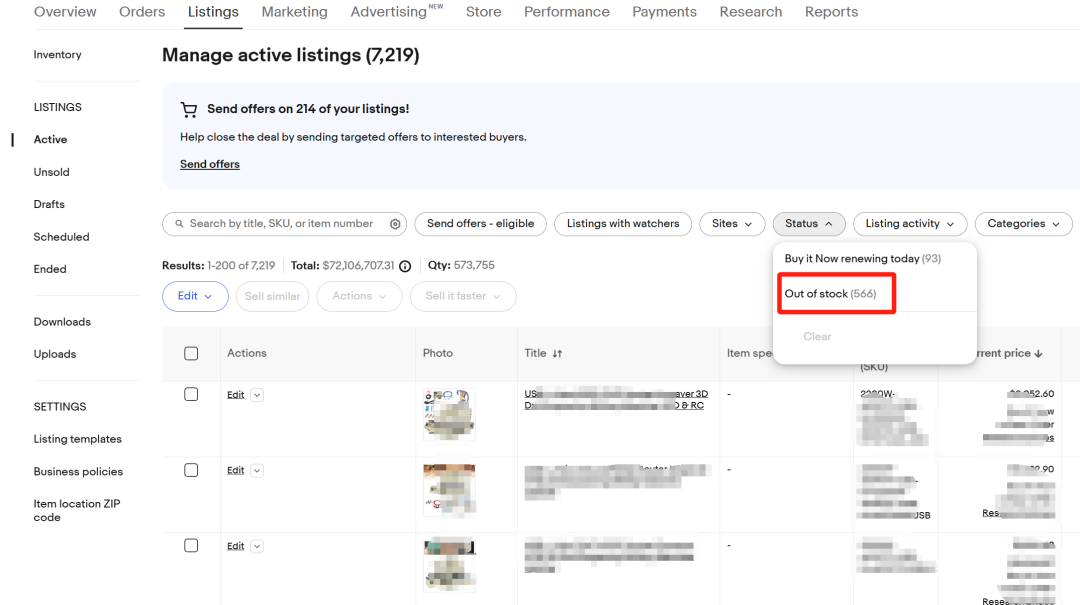Follow the Send offers link in banner
Image resolution: width=1080 pixels, height=605 pixels.
point(210,164)
